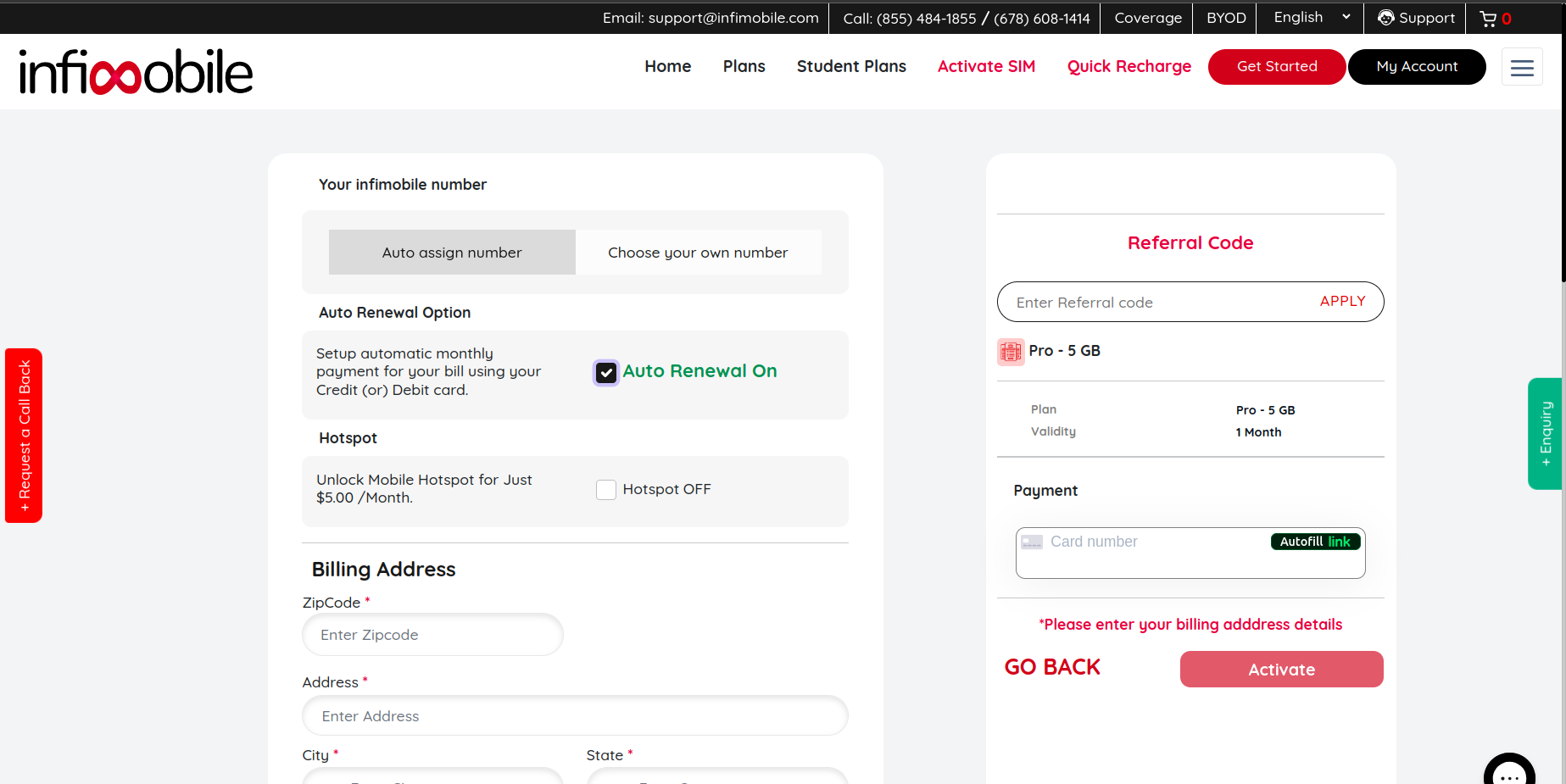
Task: Open the shopping cart icon
Action: (x=1488, y=19)
